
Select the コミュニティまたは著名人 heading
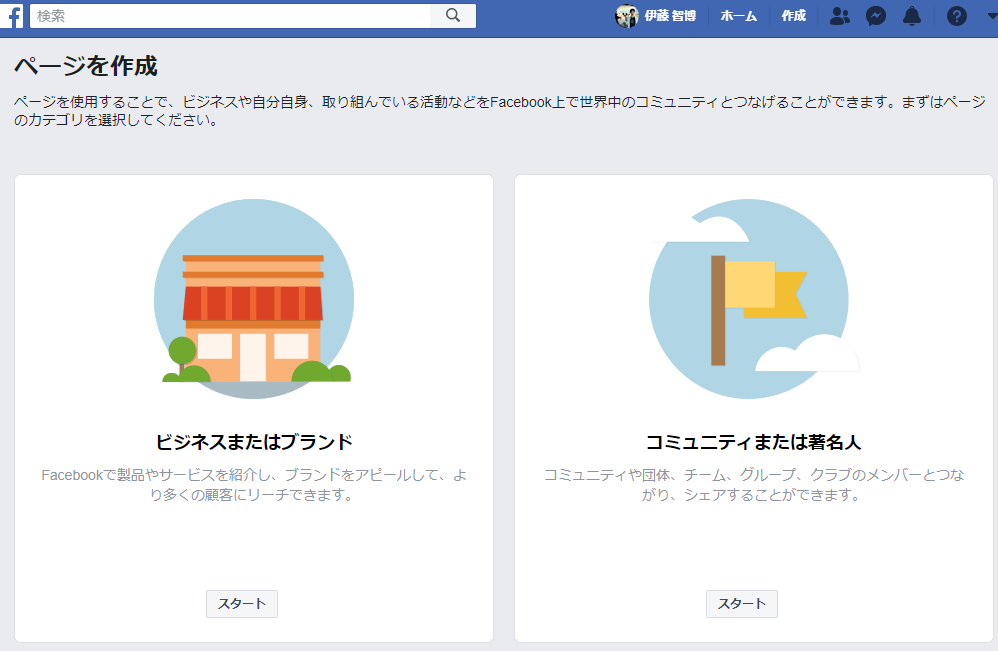[754, 442]
